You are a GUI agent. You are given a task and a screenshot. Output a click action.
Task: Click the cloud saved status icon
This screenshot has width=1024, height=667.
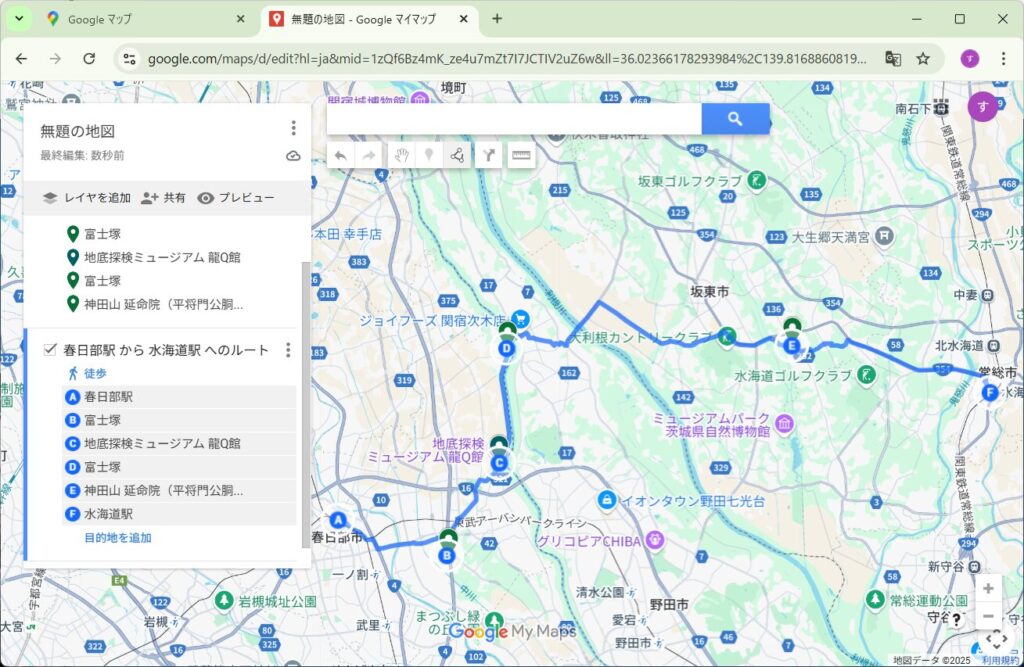coord(293,155)
